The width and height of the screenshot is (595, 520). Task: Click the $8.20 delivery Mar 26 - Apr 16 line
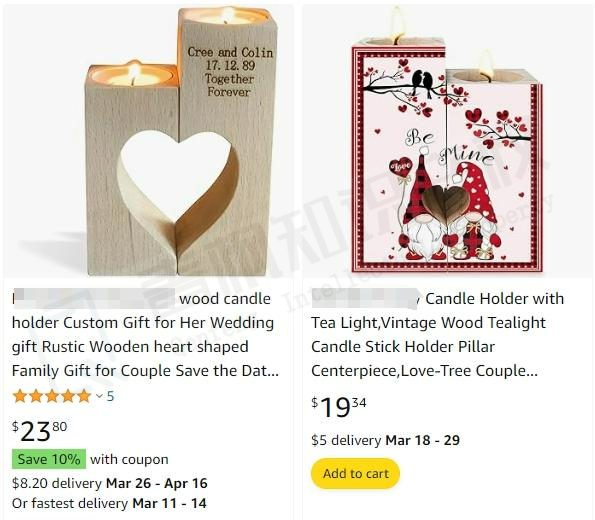click(x=110, y=483)
